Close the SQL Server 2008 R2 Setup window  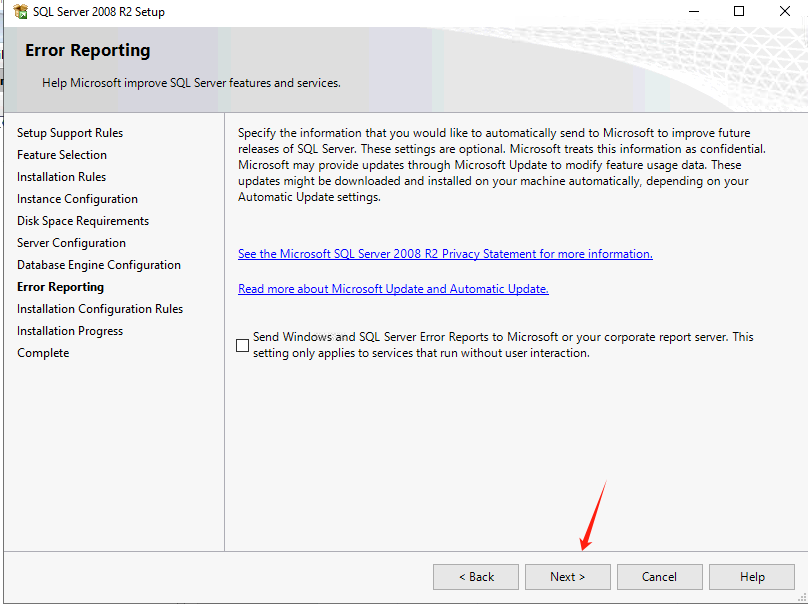tap(784, 11)
